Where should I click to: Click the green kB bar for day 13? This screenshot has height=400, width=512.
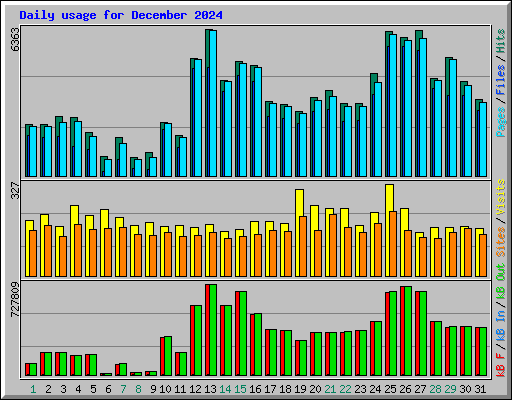click(x=213, y=330)
